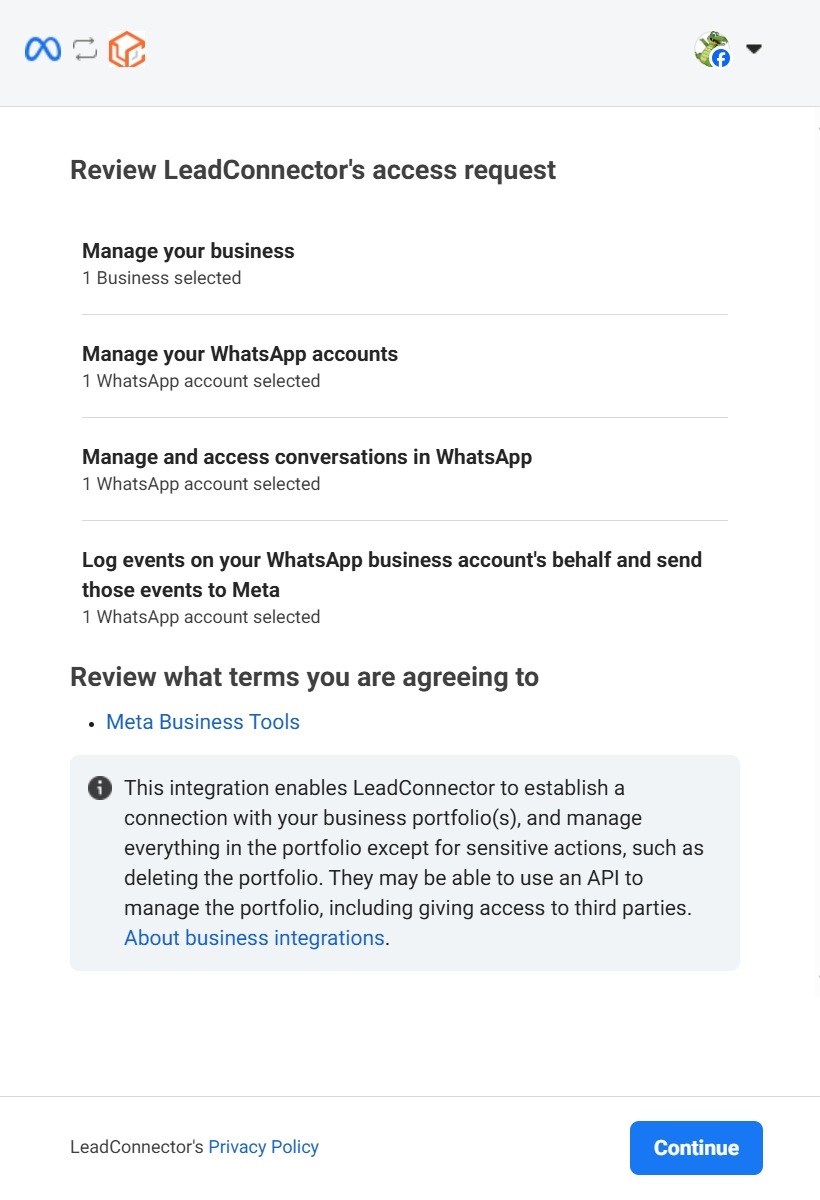
Task: Click the info icon in notice box
Action: tap(100, 788)
